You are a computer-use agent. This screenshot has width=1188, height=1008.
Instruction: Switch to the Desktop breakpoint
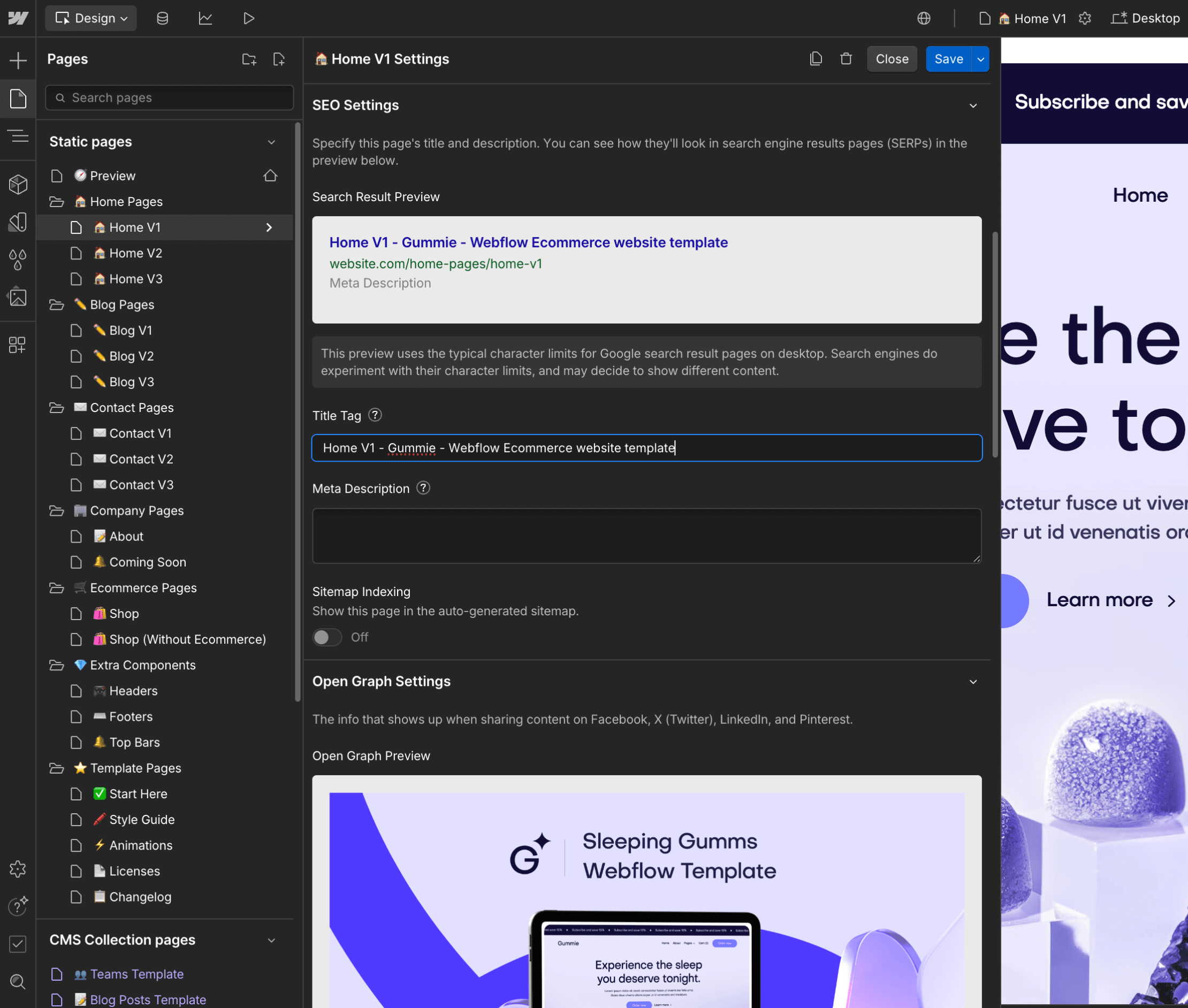click(x=1145, y=18)
